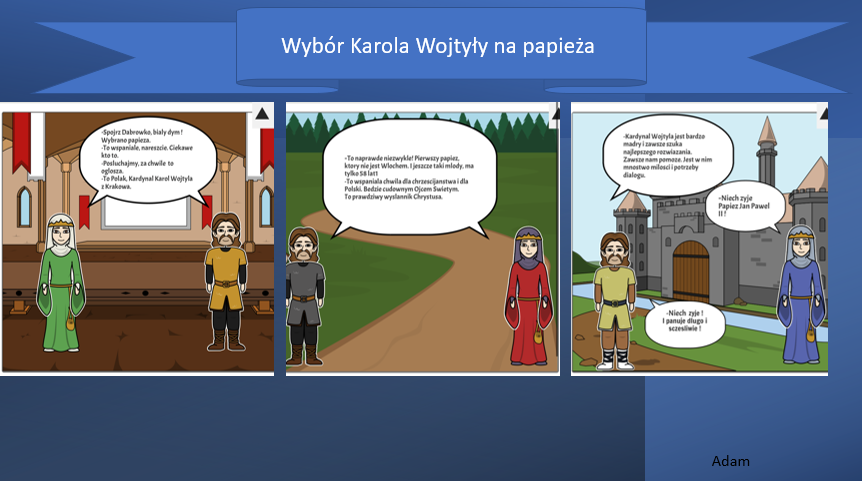Image resolution: width=862 pixels, height=481 pixels.
Task: Click the triangle arrow atop the first panel
Action: (262, 114)
